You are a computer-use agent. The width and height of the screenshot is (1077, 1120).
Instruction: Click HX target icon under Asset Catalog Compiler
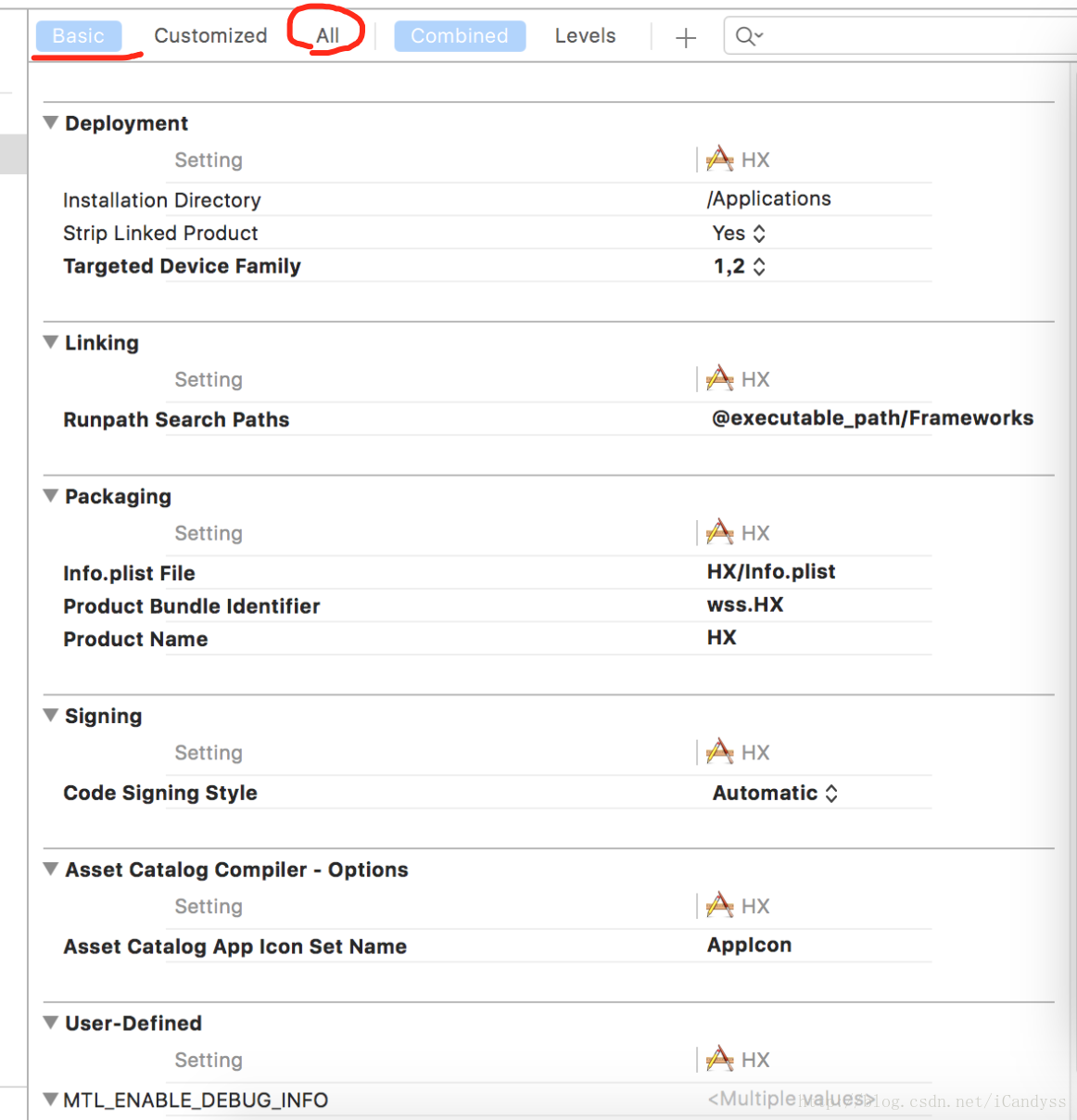[719, 906]
